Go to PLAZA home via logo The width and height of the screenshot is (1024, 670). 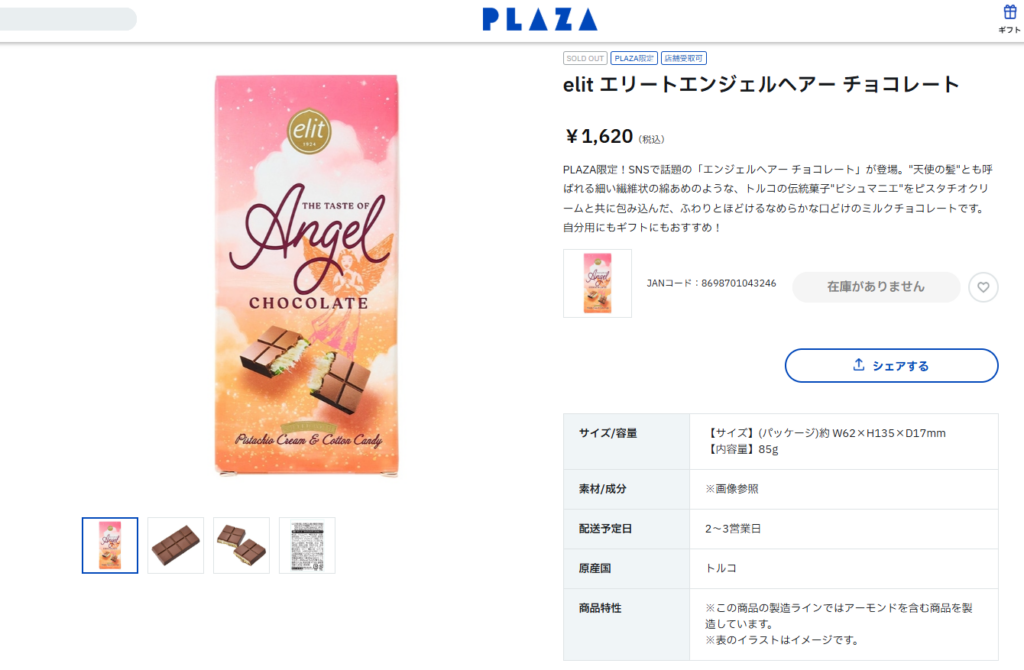[x=540, y=19]
